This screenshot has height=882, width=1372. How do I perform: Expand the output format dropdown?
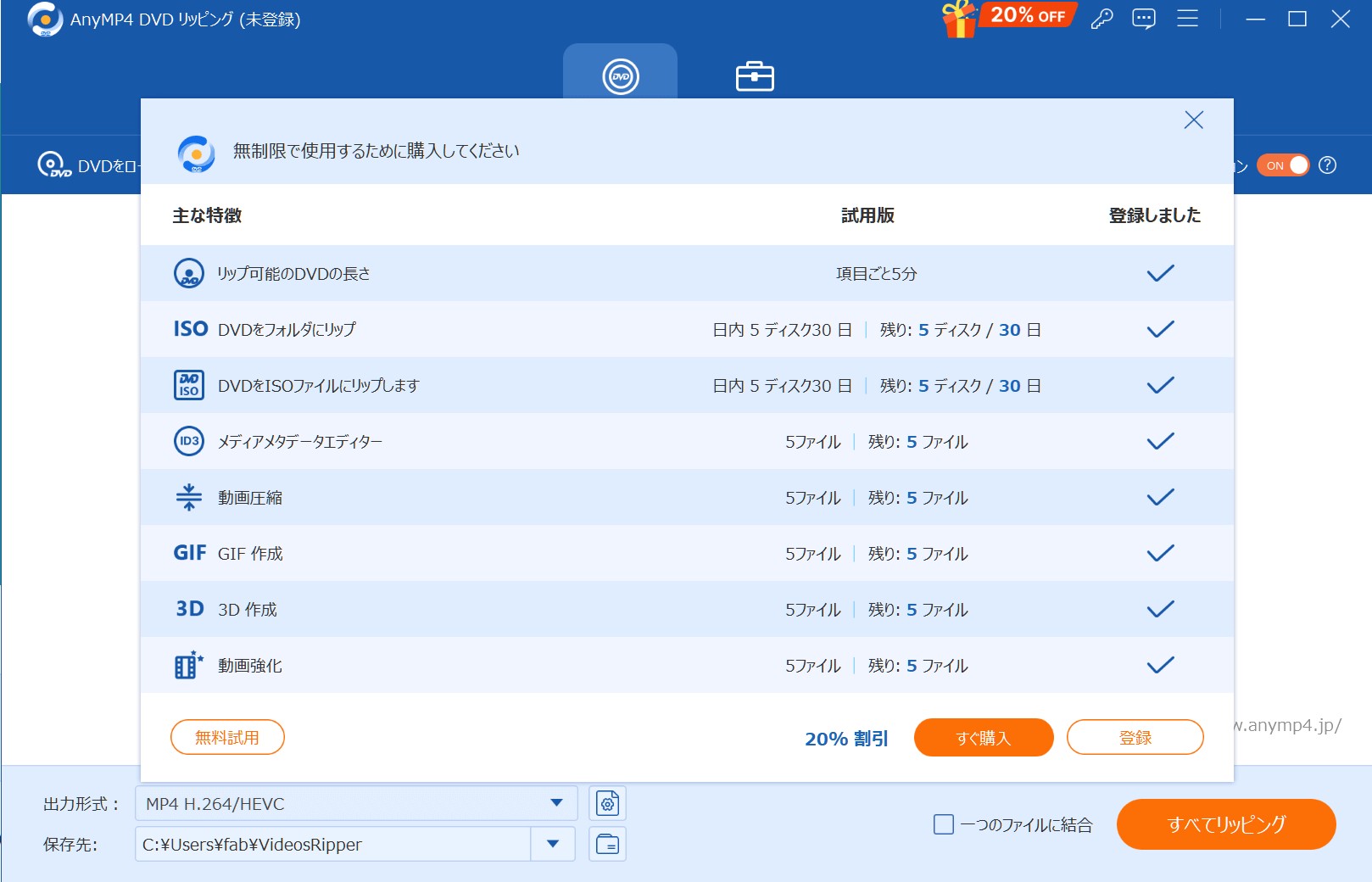[556, 803]
